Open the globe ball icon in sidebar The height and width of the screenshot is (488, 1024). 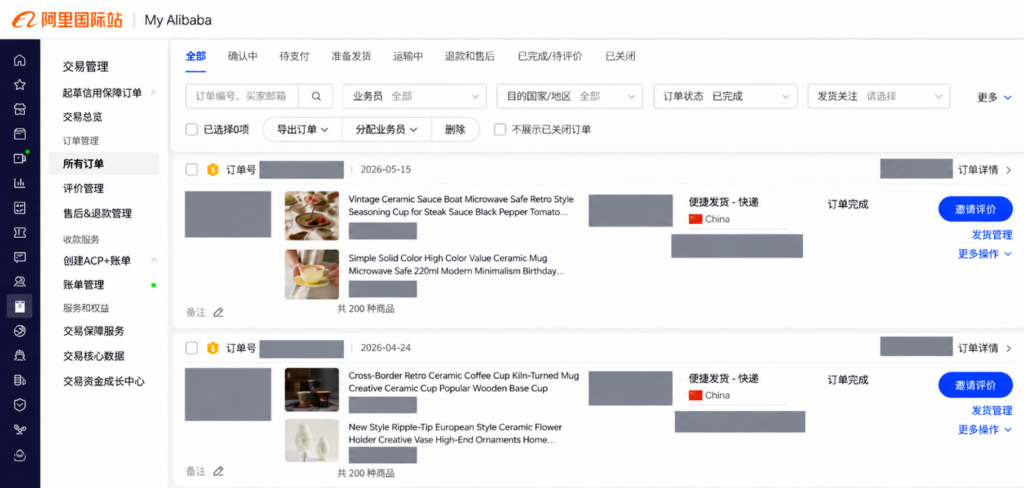(20, 331)
